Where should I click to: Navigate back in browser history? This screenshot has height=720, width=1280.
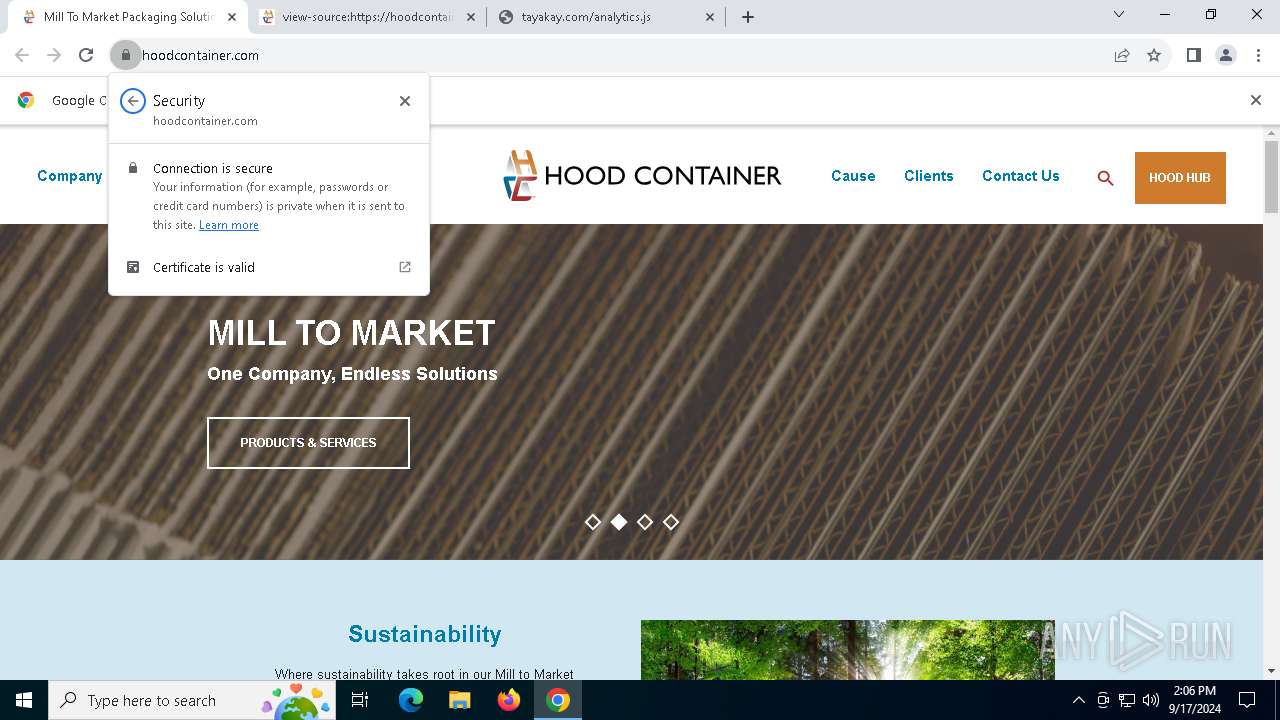(x=22, y=55)
